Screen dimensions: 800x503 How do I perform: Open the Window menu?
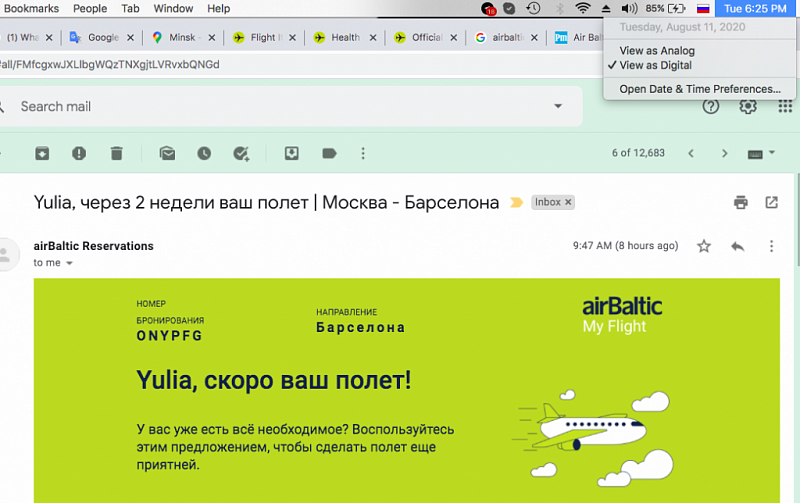tap(173, 9)
